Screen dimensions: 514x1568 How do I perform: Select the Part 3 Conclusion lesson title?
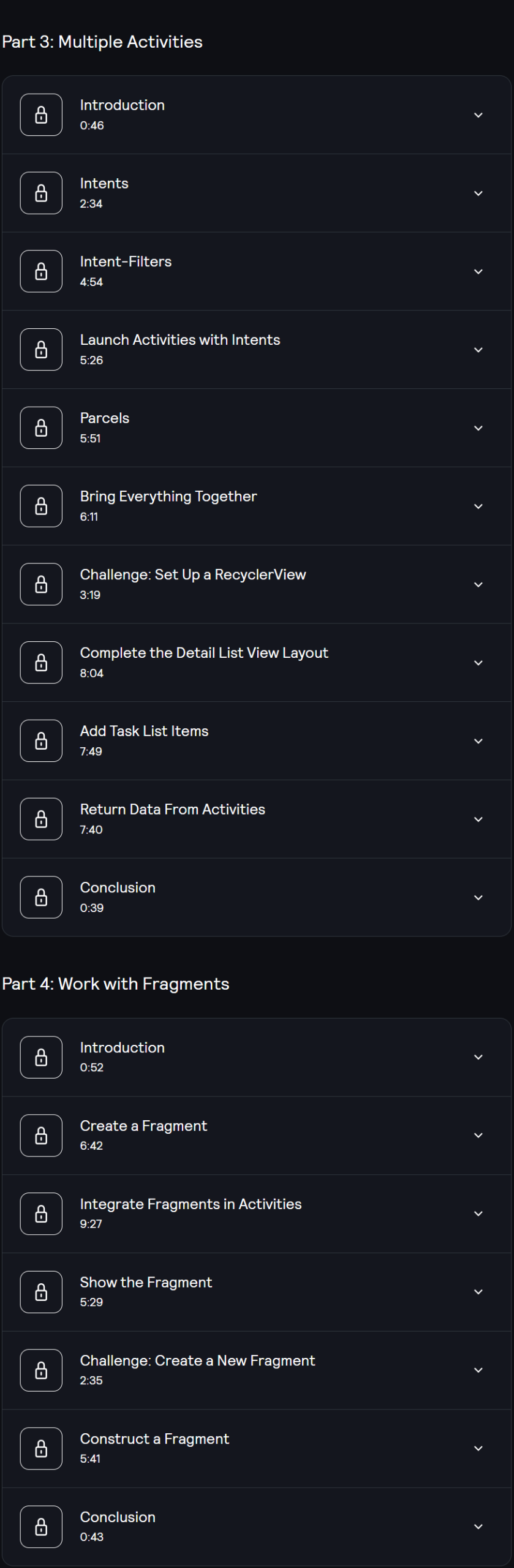click(x=118, y=888)
